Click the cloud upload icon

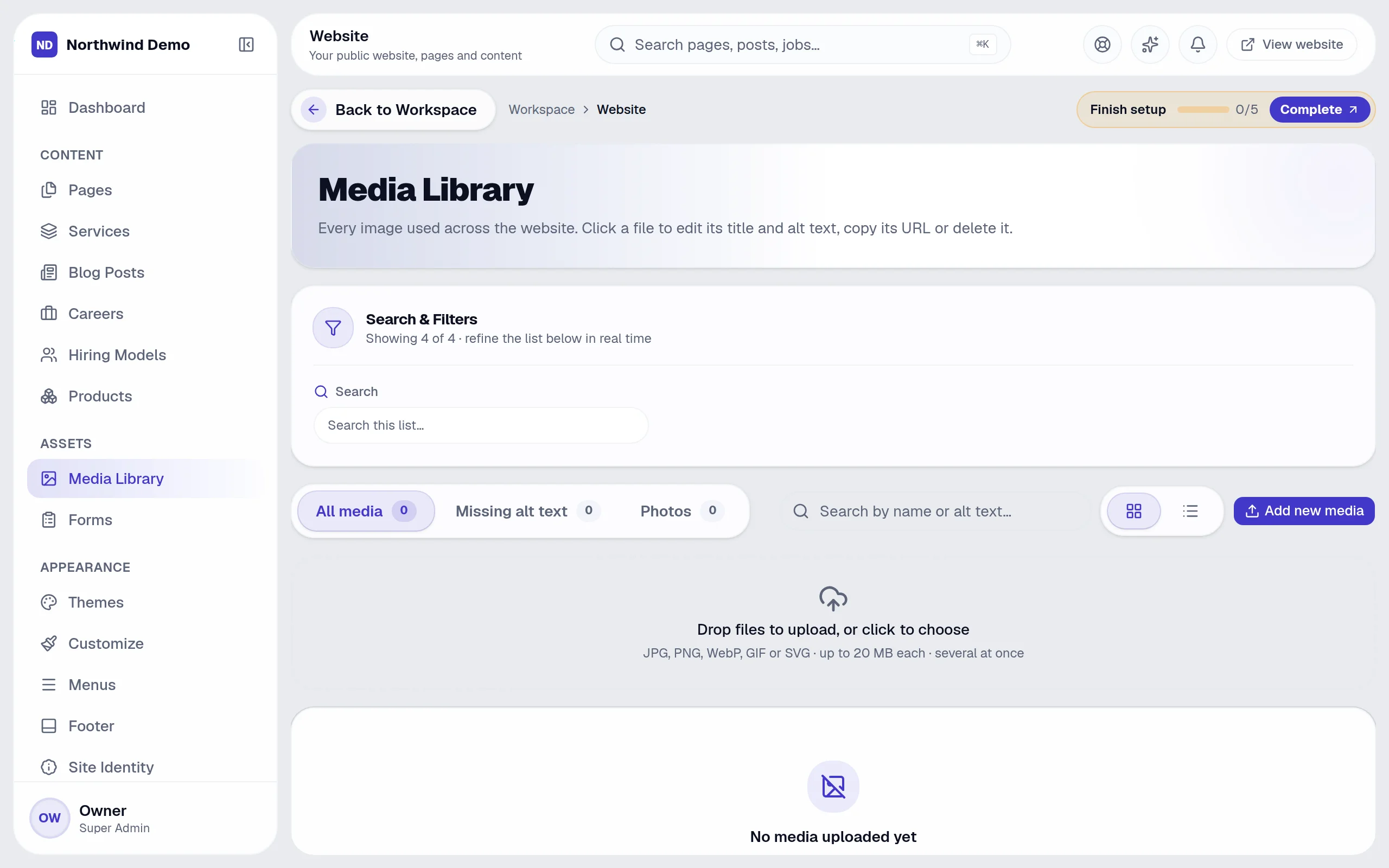click(x=833, y=598)
